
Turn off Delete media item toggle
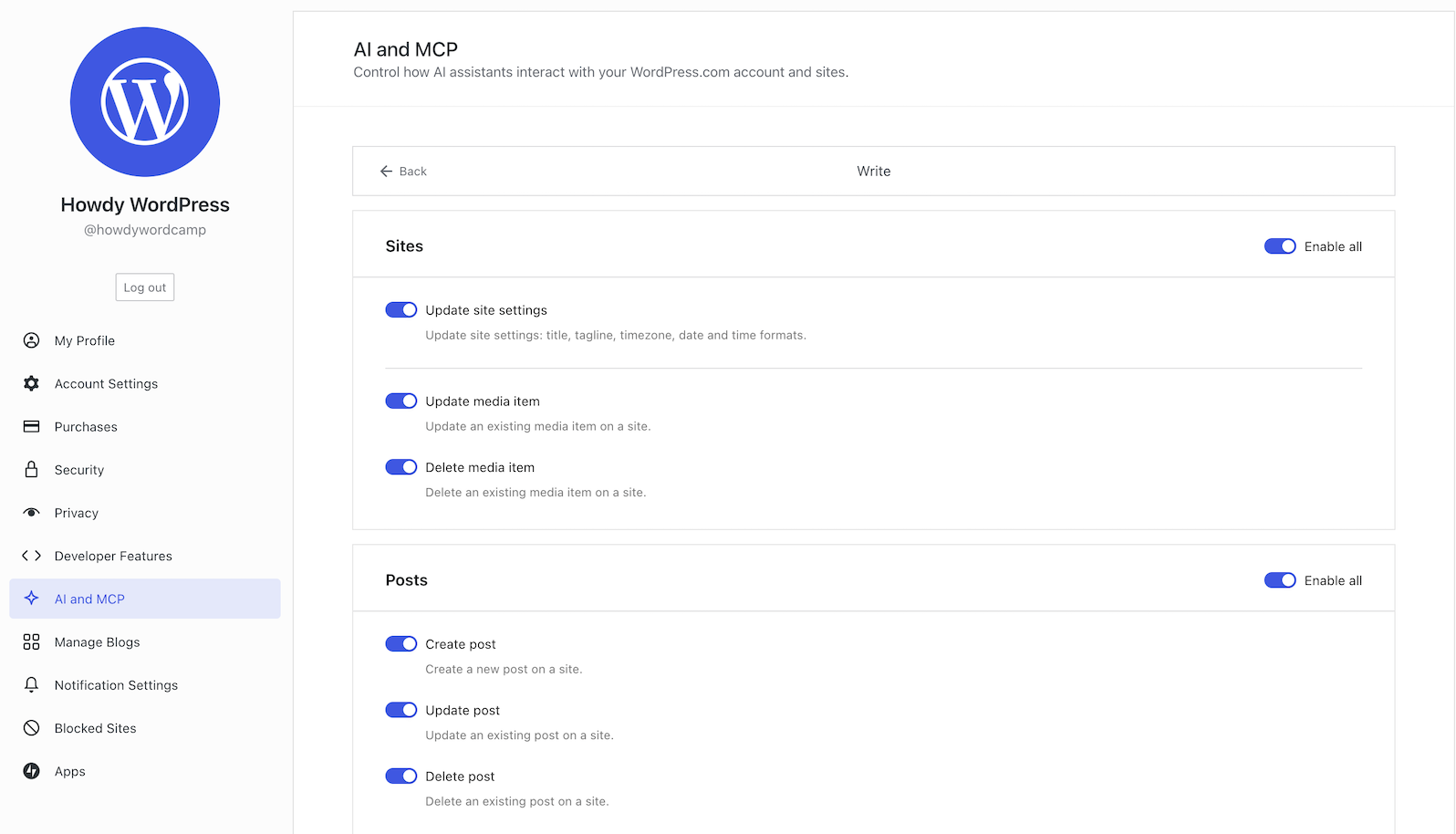point(400,467)
